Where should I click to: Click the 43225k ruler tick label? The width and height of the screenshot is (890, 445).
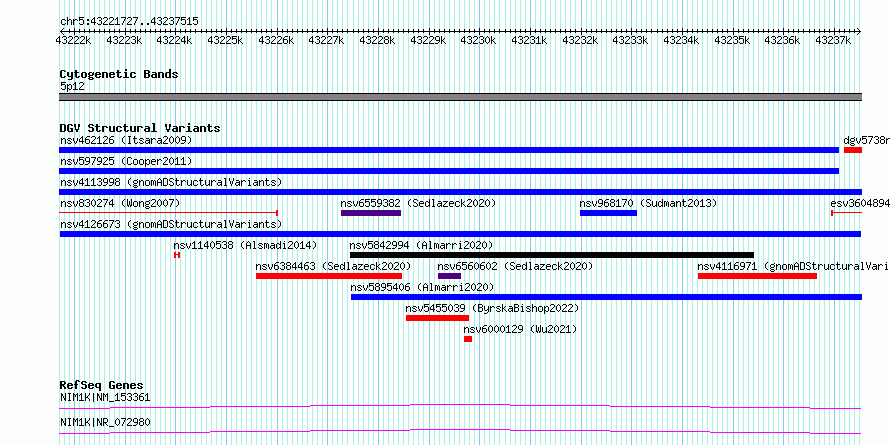226,41
